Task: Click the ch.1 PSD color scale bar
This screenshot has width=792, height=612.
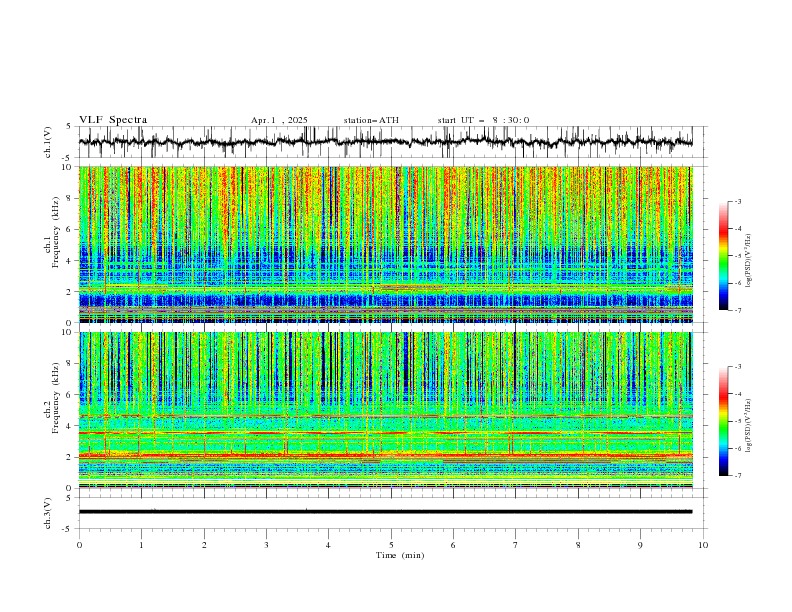Action: [x=723, y=256]
